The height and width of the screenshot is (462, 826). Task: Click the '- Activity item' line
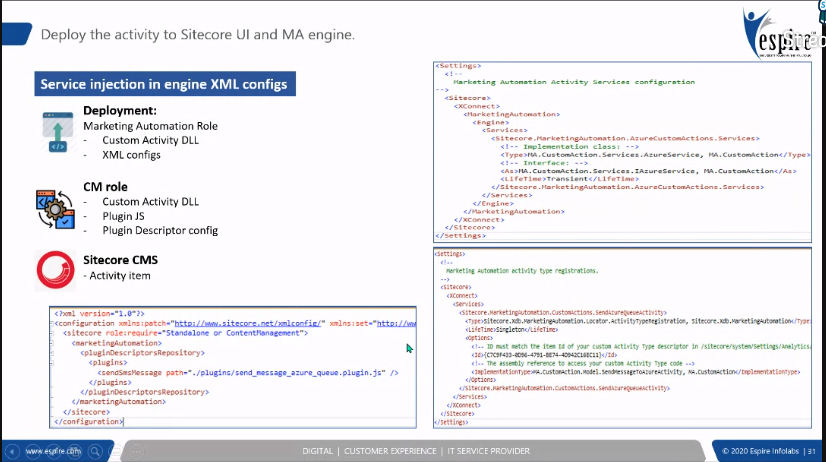tap(117, 276)
